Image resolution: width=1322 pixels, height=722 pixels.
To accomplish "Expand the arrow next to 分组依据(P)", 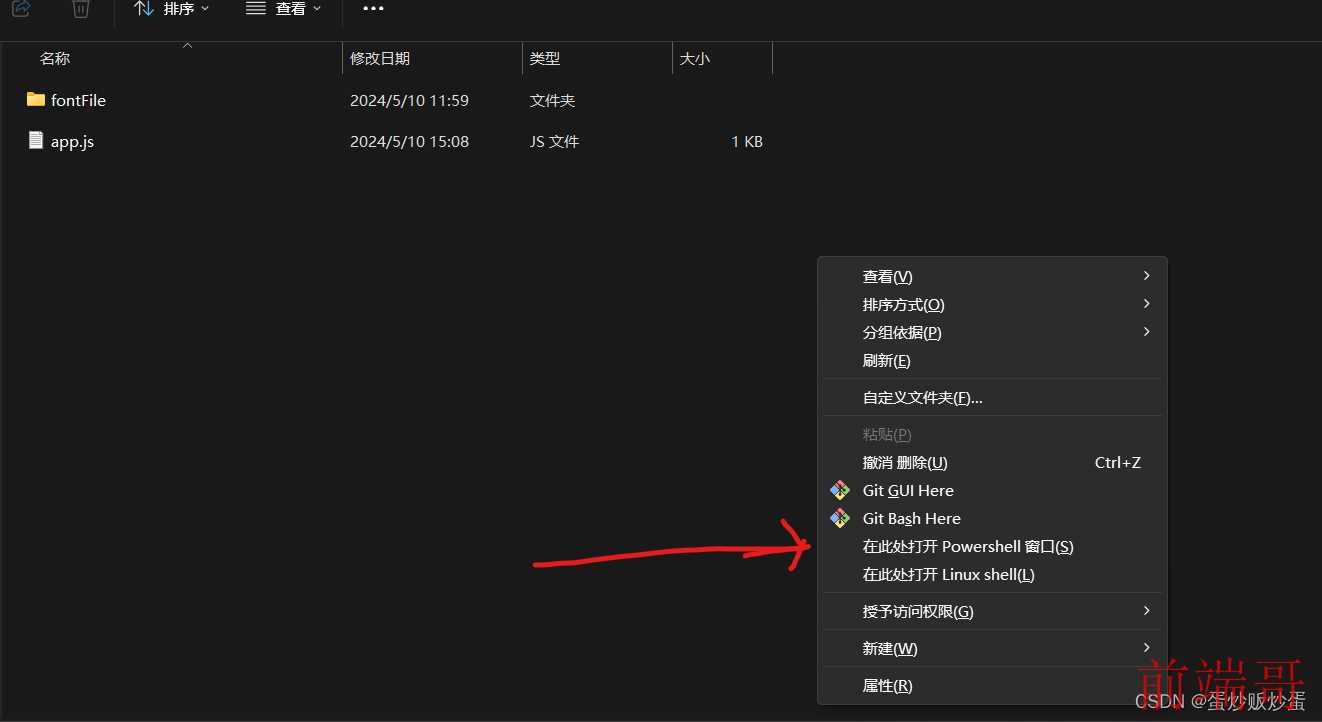I will (1146, 331).
